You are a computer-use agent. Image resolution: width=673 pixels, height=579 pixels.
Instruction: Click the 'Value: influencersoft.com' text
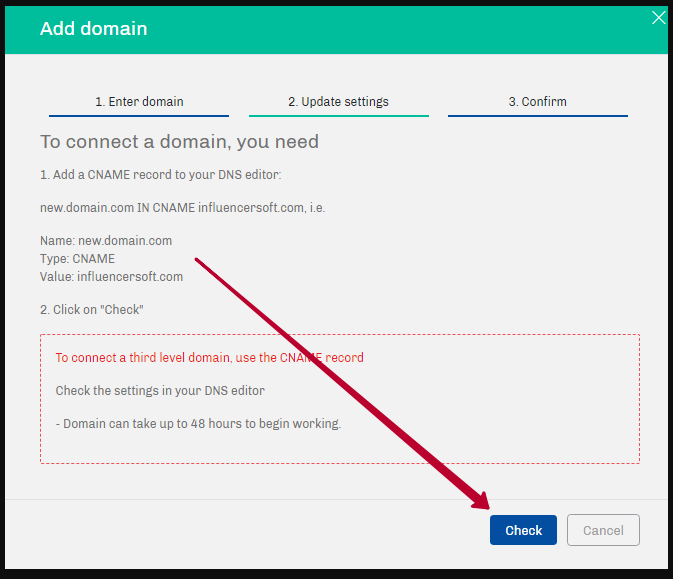(x=112, y=276)
